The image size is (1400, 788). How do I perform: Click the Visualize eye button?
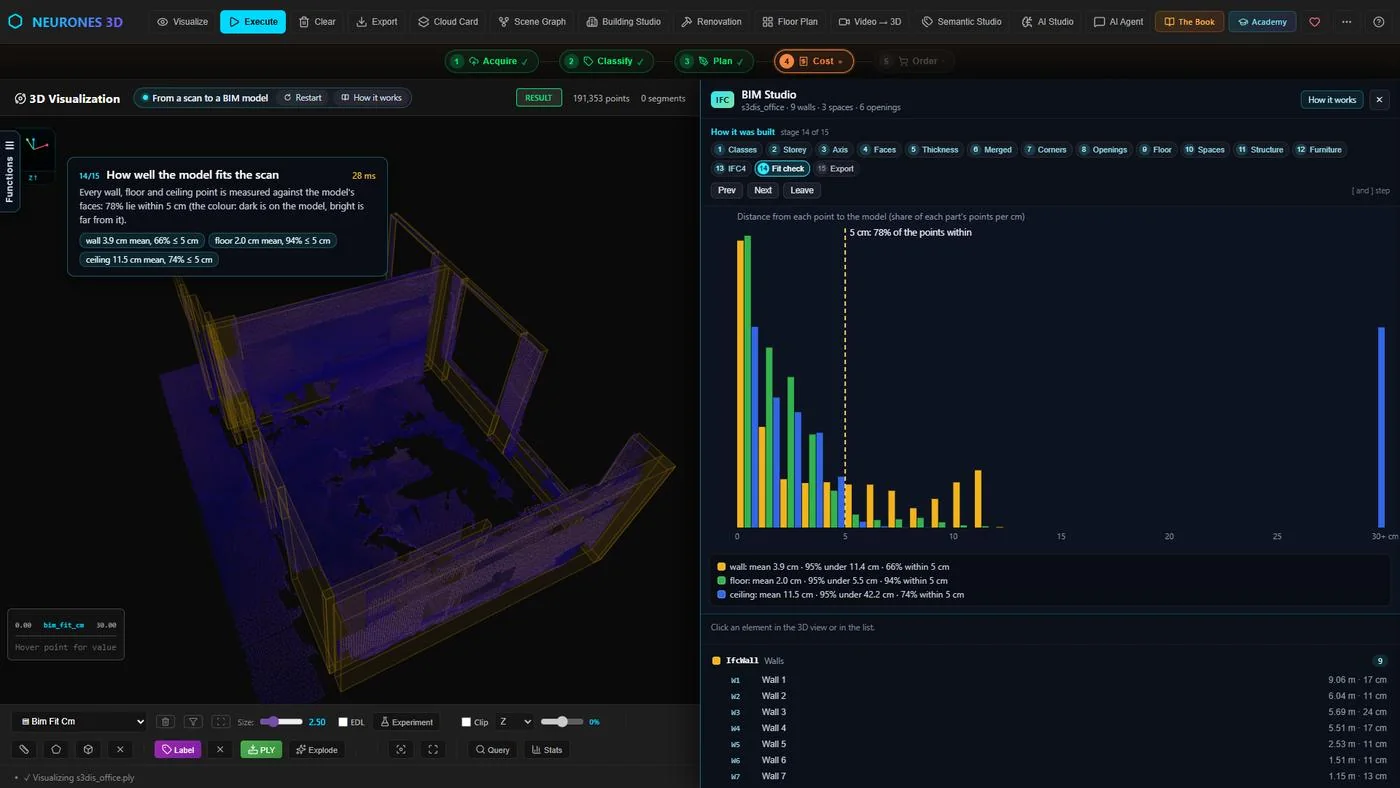(x=183, y=21)
